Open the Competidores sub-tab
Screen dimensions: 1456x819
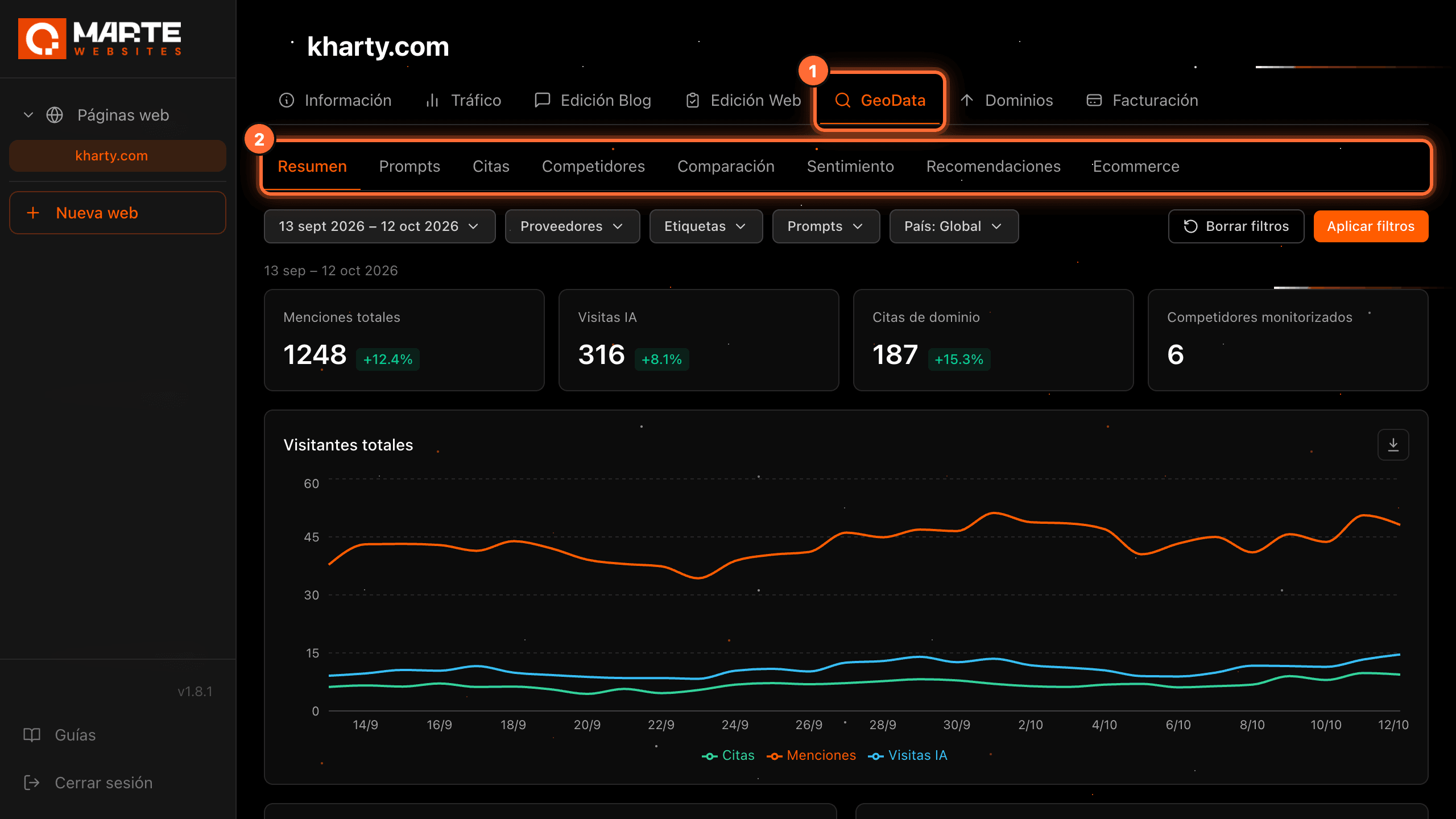pos(593,167)
